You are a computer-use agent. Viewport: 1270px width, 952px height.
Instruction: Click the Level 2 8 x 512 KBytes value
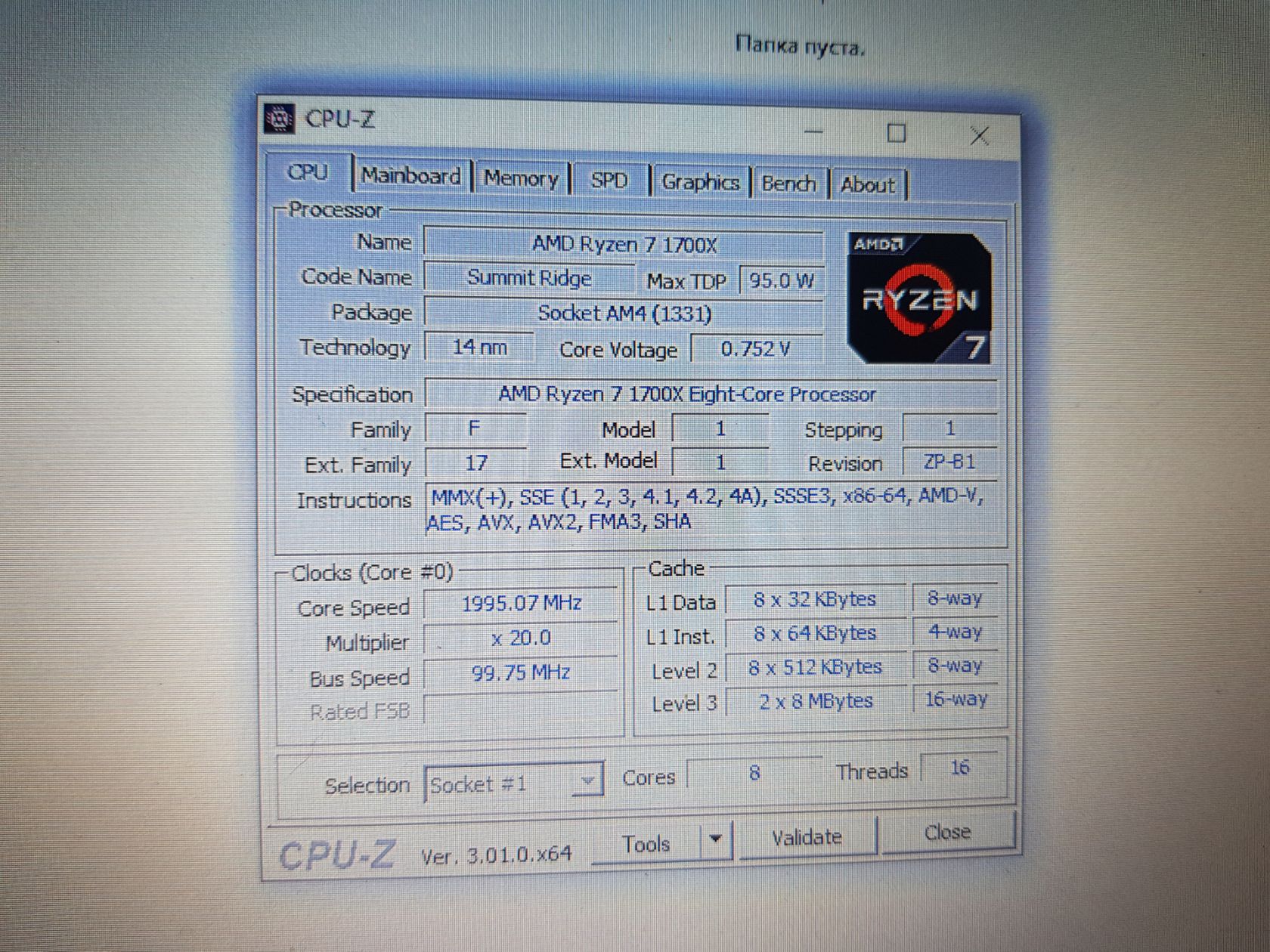[x=815, y=667]
